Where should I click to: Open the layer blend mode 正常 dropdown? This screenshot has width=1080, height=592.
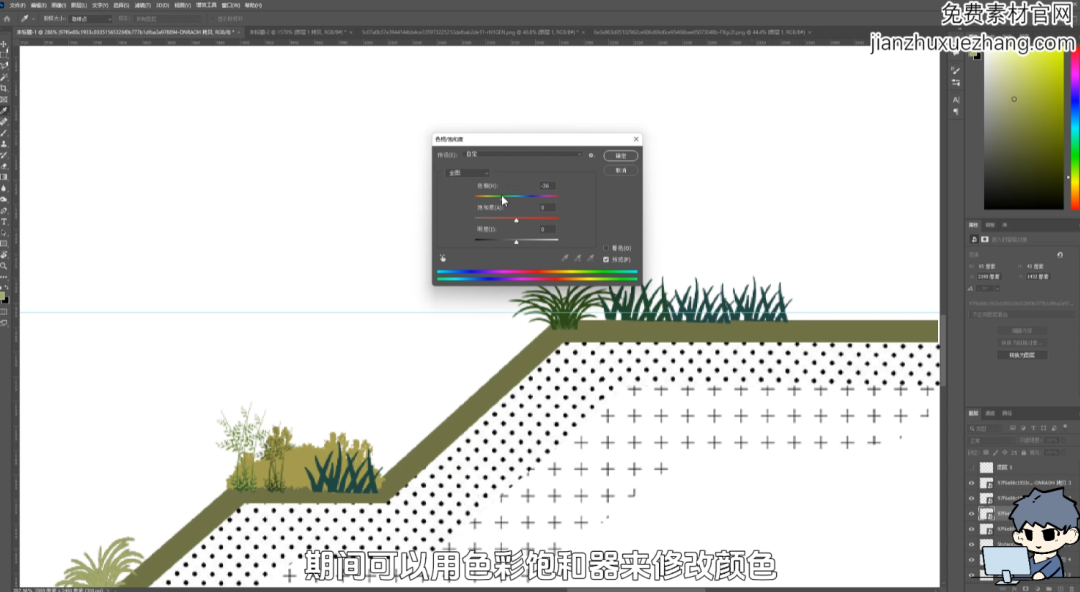click(991, 440)
